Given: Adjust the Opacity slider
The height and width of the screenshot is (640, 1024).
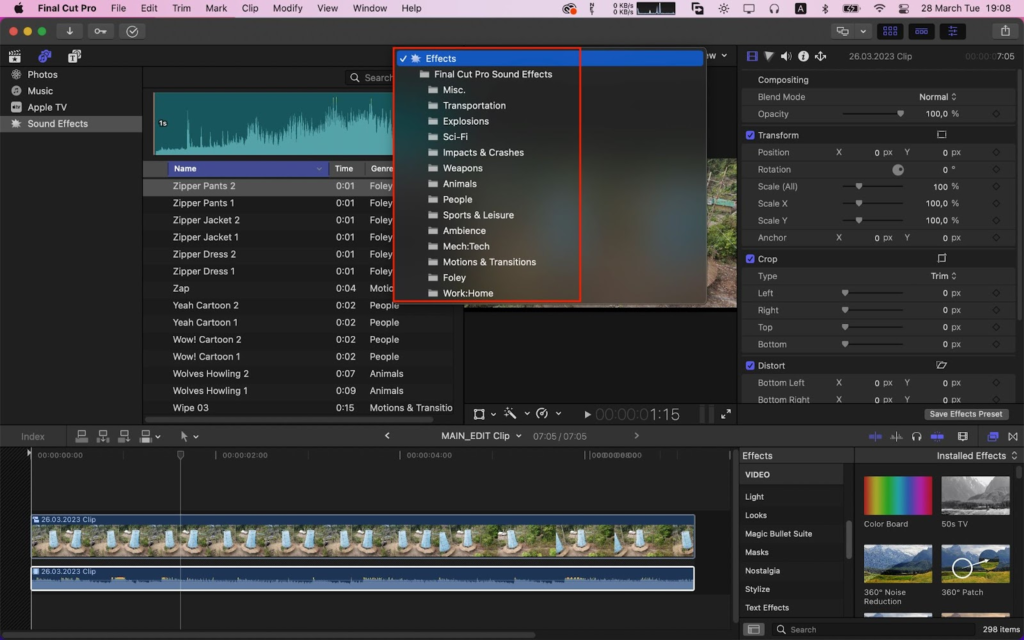Looking at the screenshot, I should [x=873, y=114].
